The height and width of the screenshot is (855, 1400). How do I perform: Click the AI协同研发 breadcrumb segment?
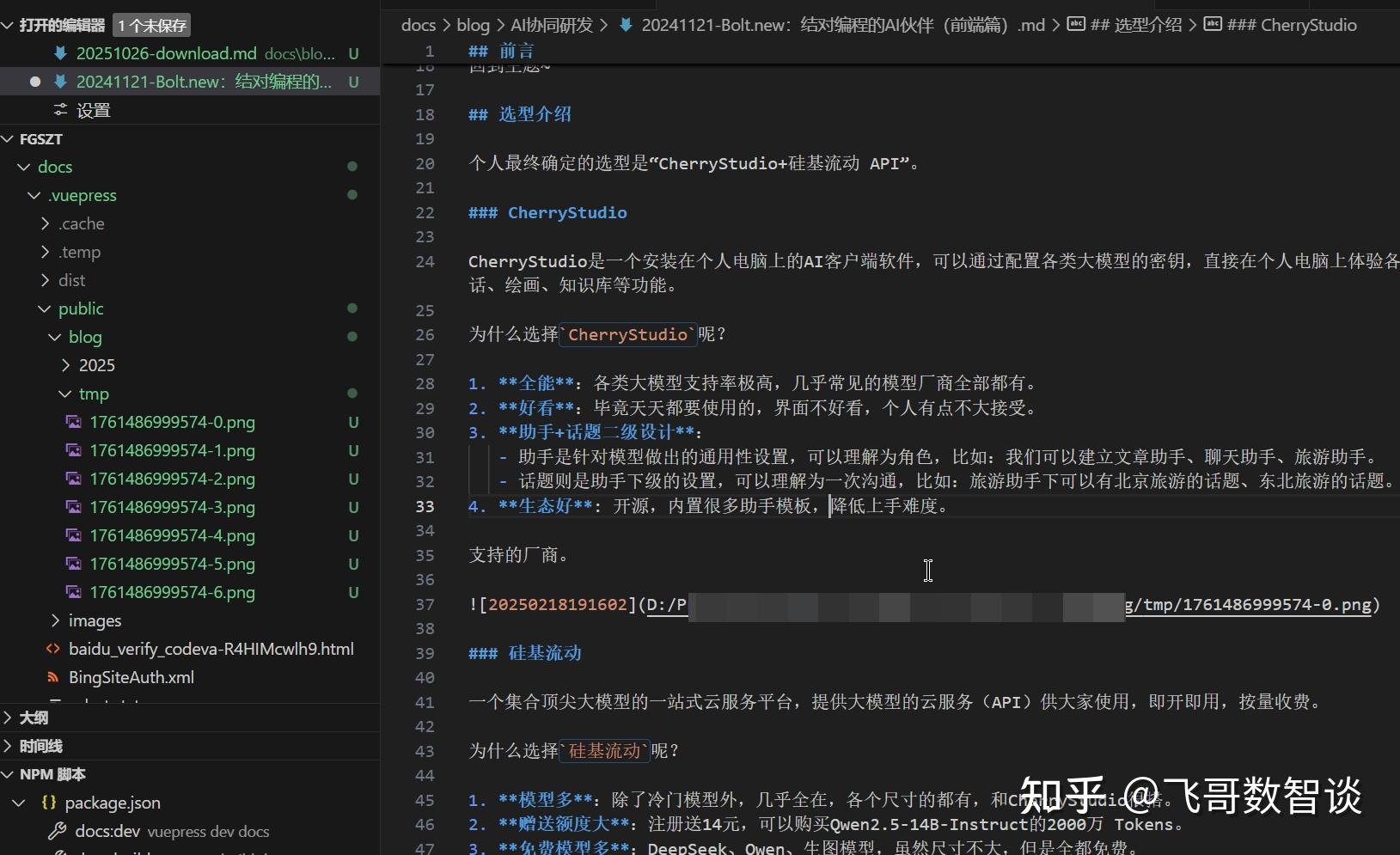[x=552, y=25]
